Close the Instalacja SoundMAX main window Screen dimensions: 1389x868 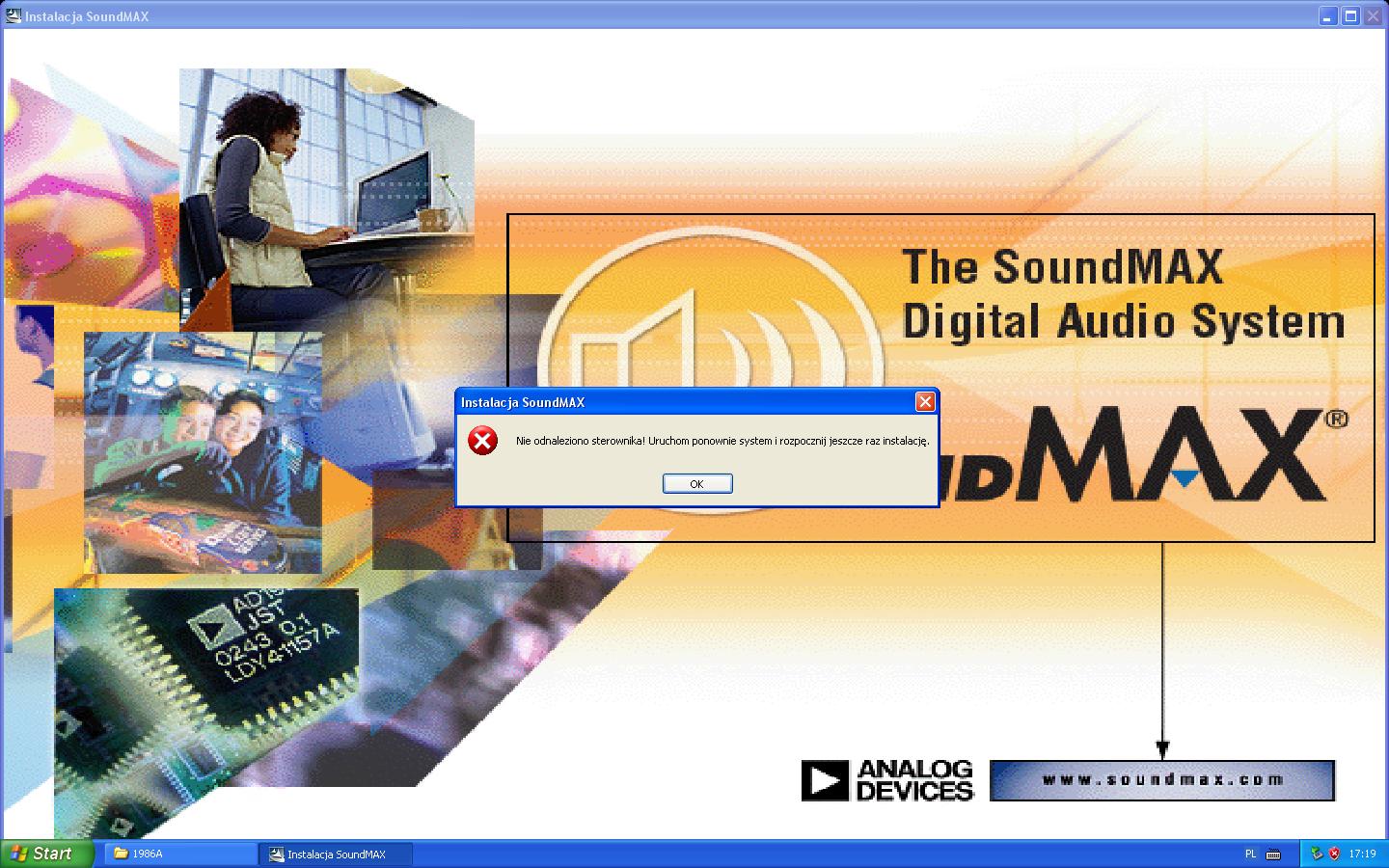click(x=1373, y=15)
